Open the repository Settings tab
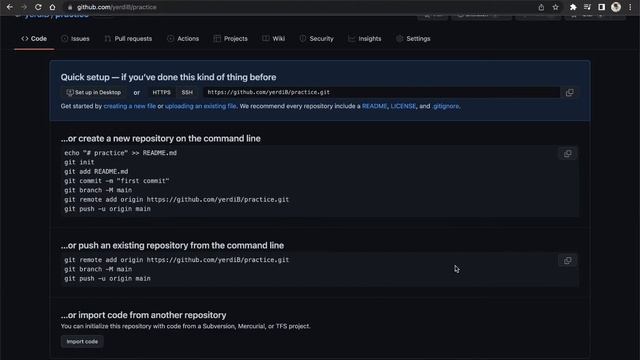The image size is (640, 360). (413, 39)
